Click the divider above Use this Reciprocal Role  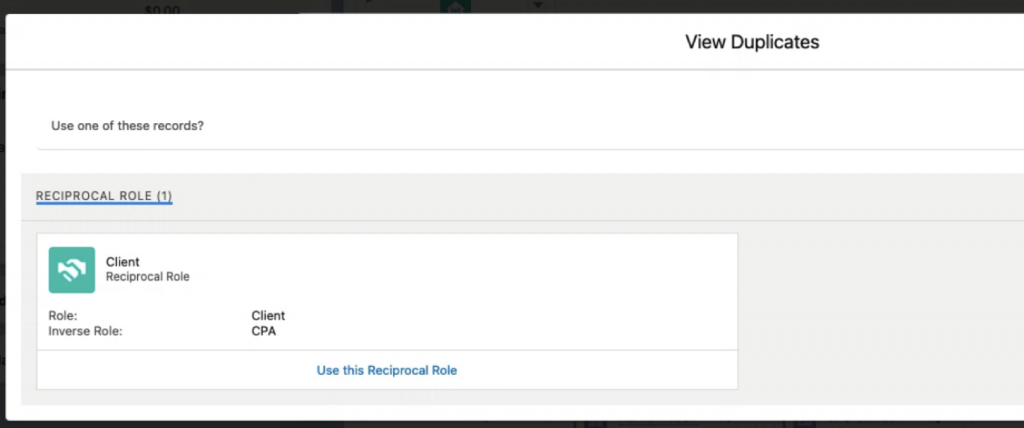click(x=387, y=350)
